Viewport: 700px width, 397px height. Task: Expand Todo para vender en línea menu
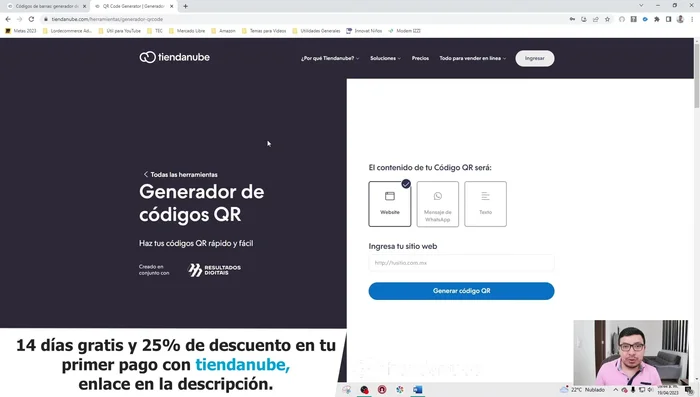tap(473, 59)
